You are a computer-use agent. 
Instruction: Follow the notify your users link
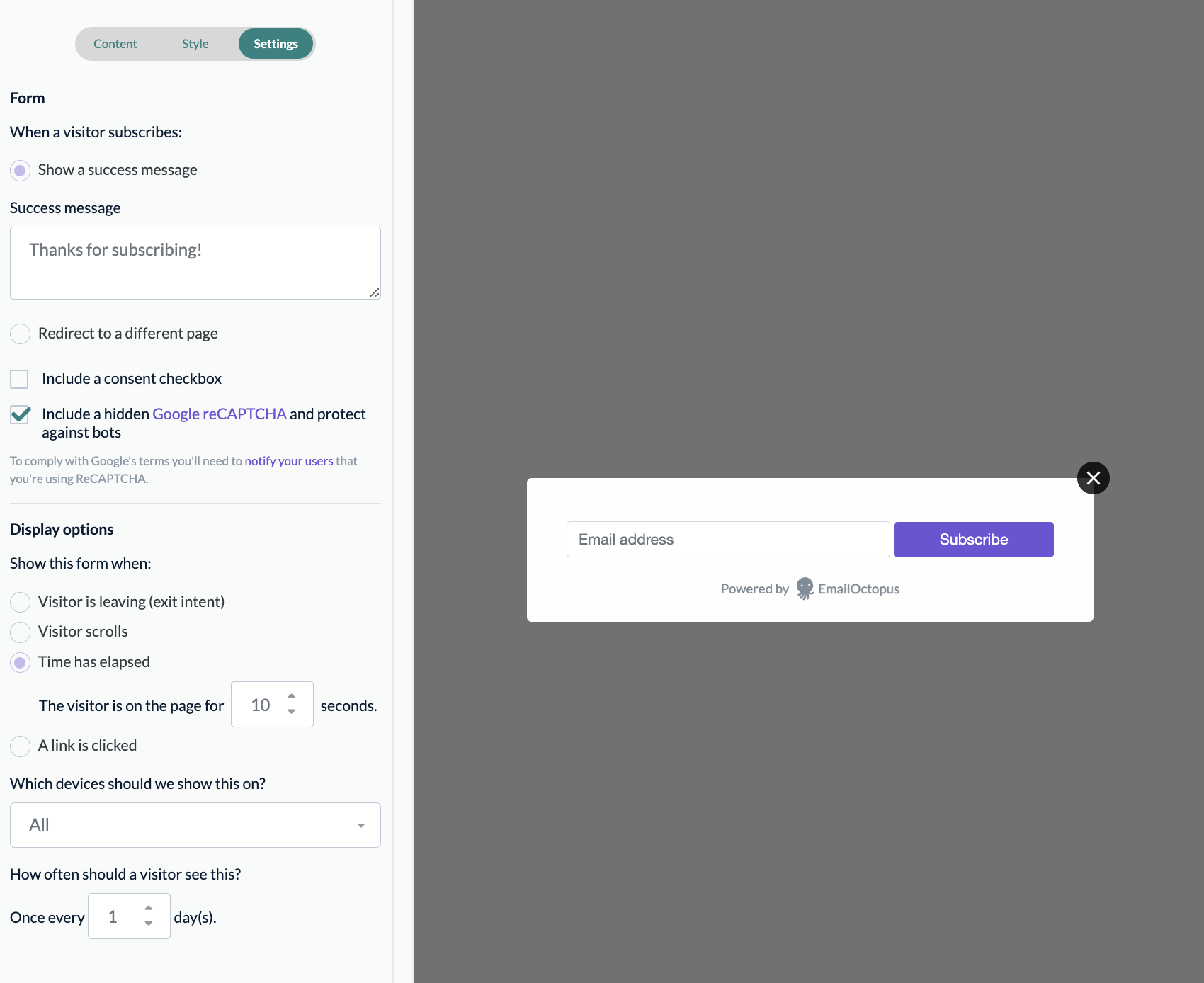click(x=288, y=460)
